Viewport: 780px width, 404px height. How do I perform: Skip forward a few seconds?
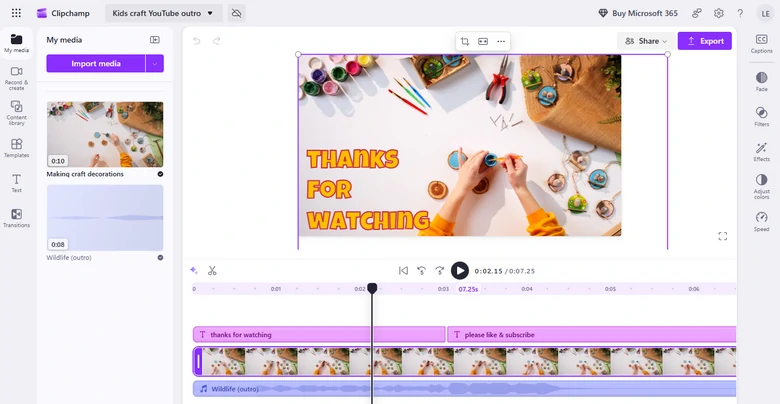click(x=440, y=271)
